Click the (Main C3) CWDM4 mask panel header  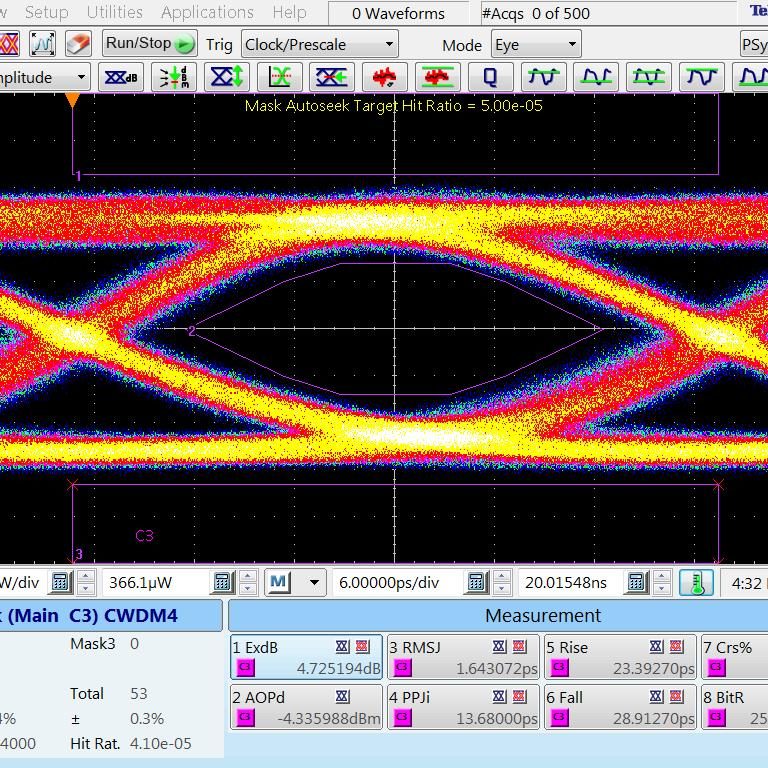pyautogui.click(x=111, y=616)
